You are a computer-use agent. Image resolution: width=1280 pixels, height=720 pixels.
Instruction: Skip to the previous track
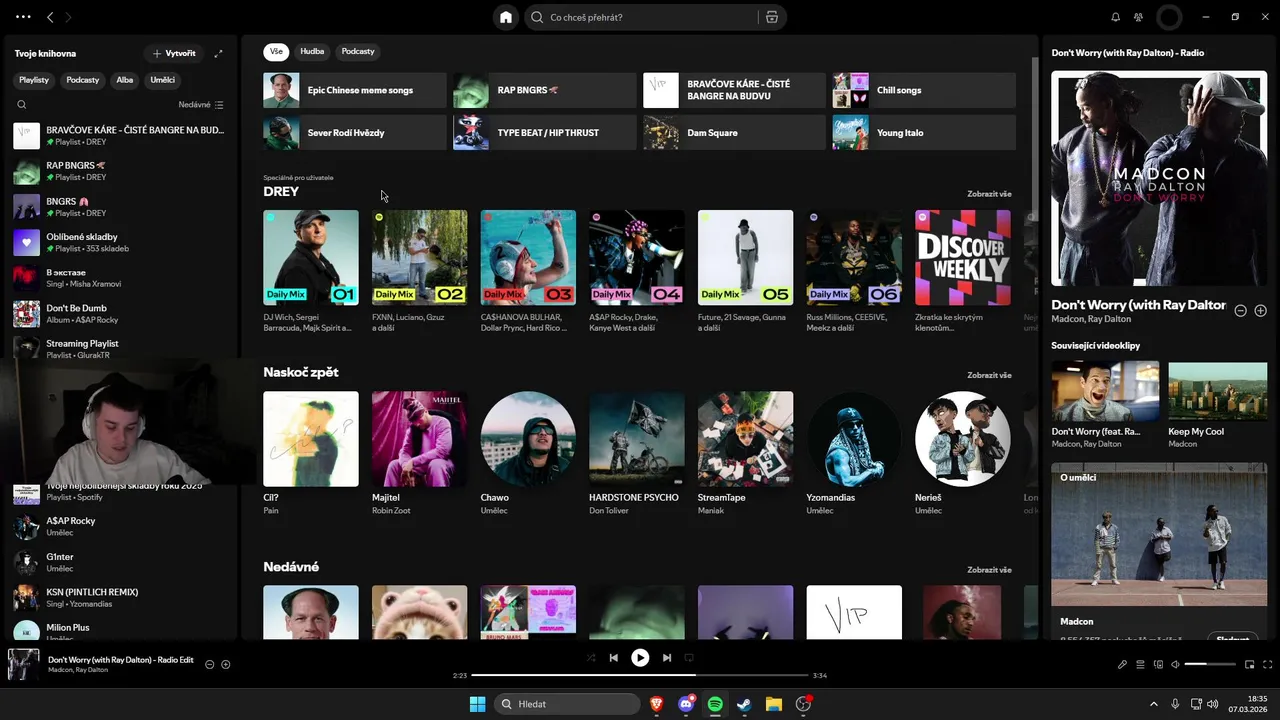click(x=614, y=657)
